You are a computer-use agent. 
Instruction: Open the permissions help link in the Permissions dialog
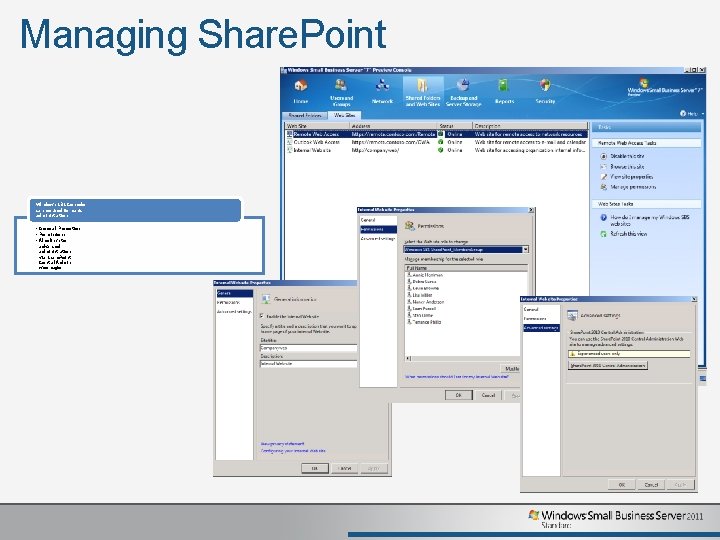457,377
